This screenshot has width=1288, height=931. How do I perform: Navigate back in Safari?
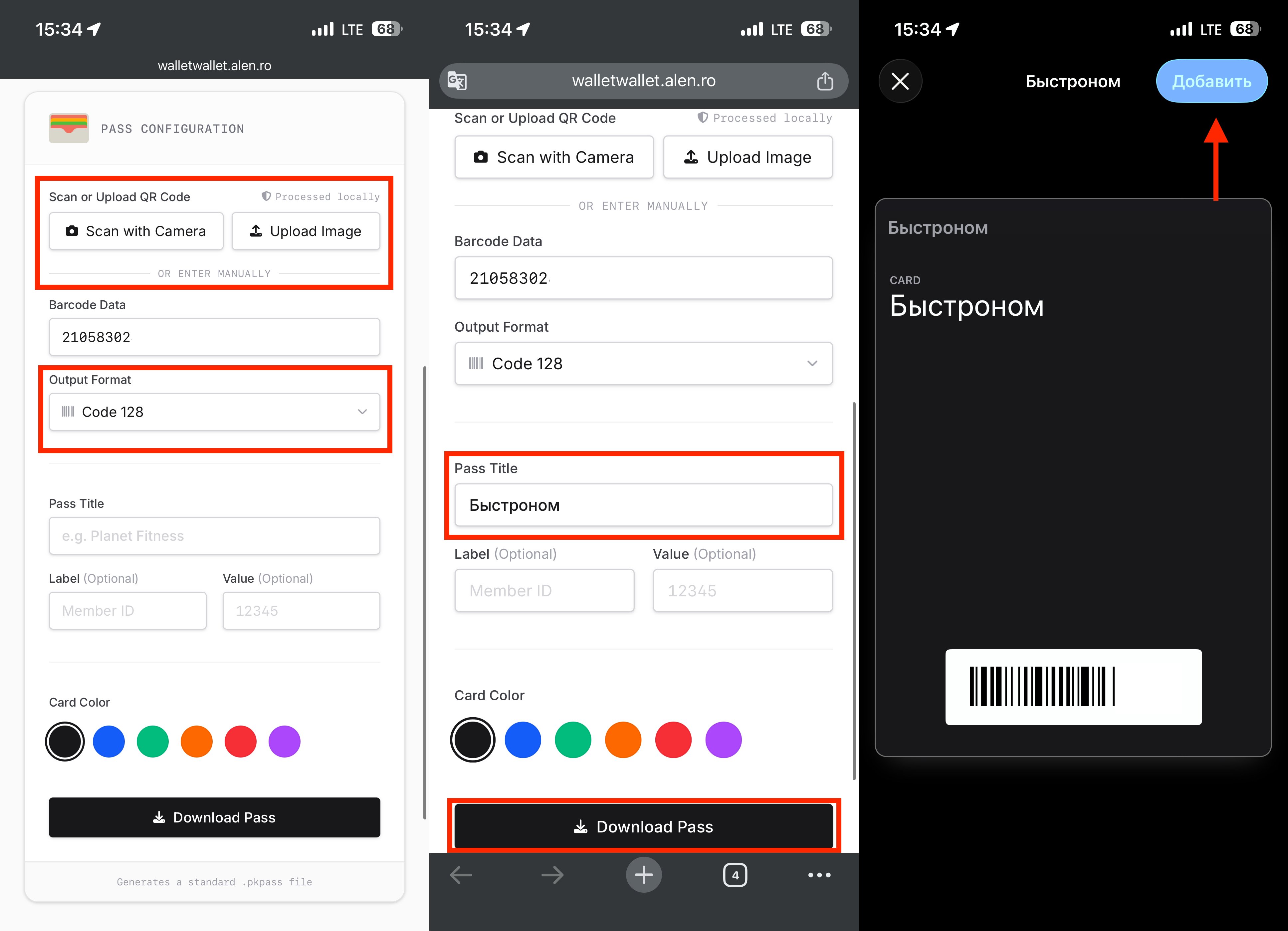click(x=461, y=875)
